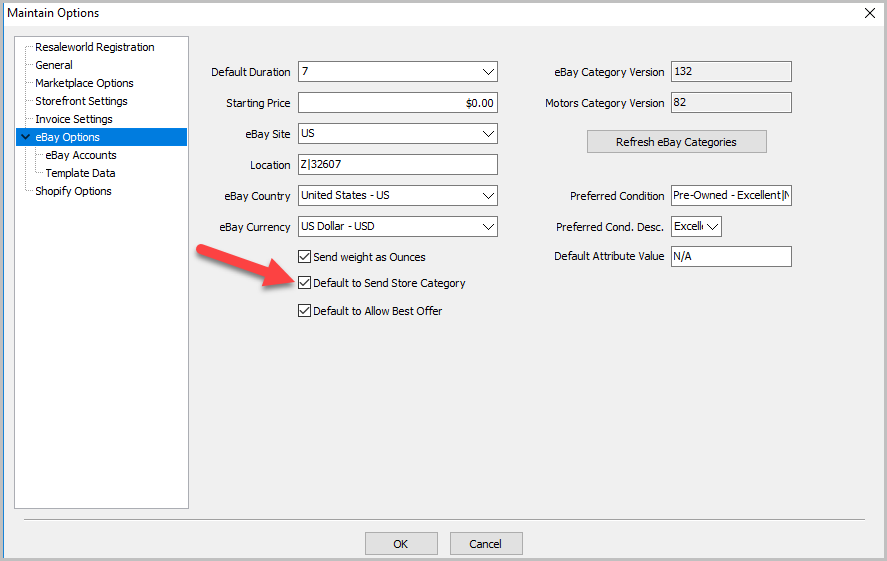Click the OK button

pyautogui.click(x=401, y=543)
